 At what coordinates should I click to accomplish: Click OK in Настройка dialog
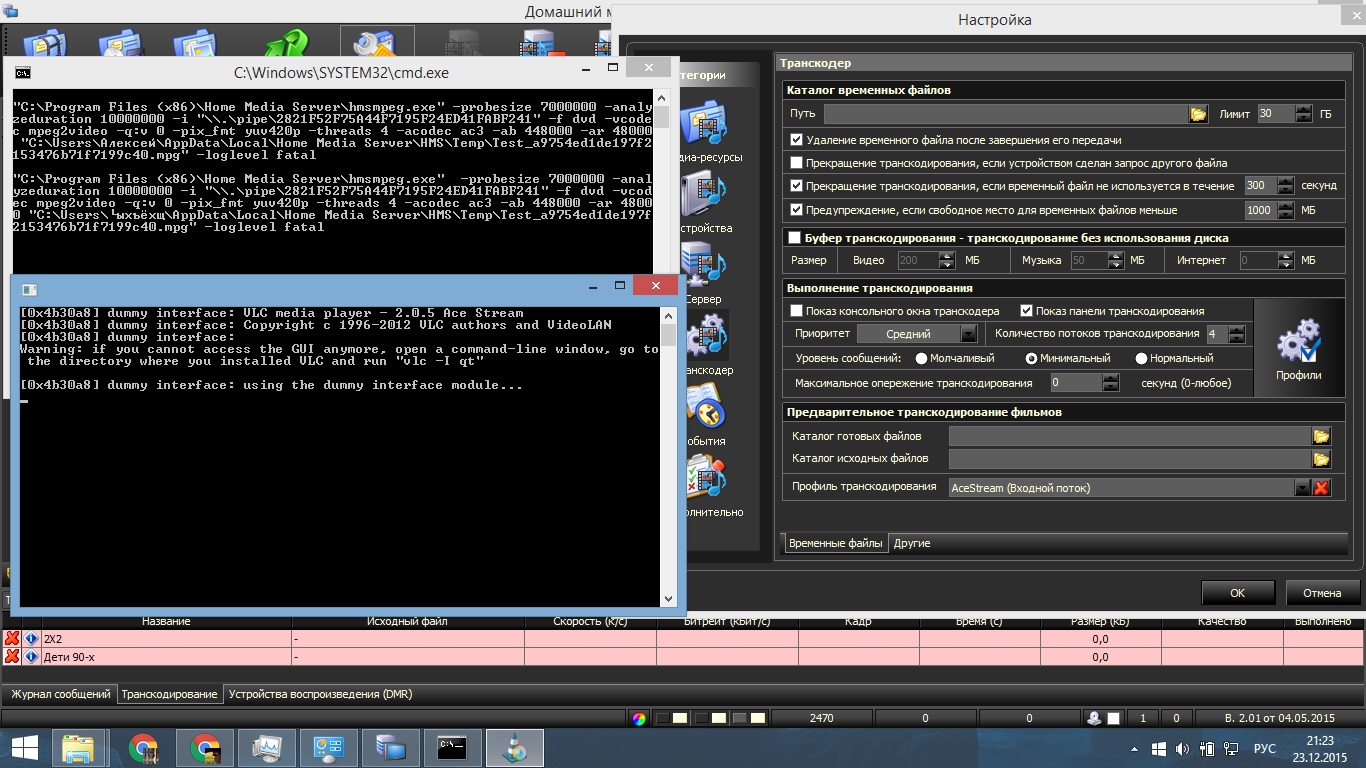[x=1237, y=593]
